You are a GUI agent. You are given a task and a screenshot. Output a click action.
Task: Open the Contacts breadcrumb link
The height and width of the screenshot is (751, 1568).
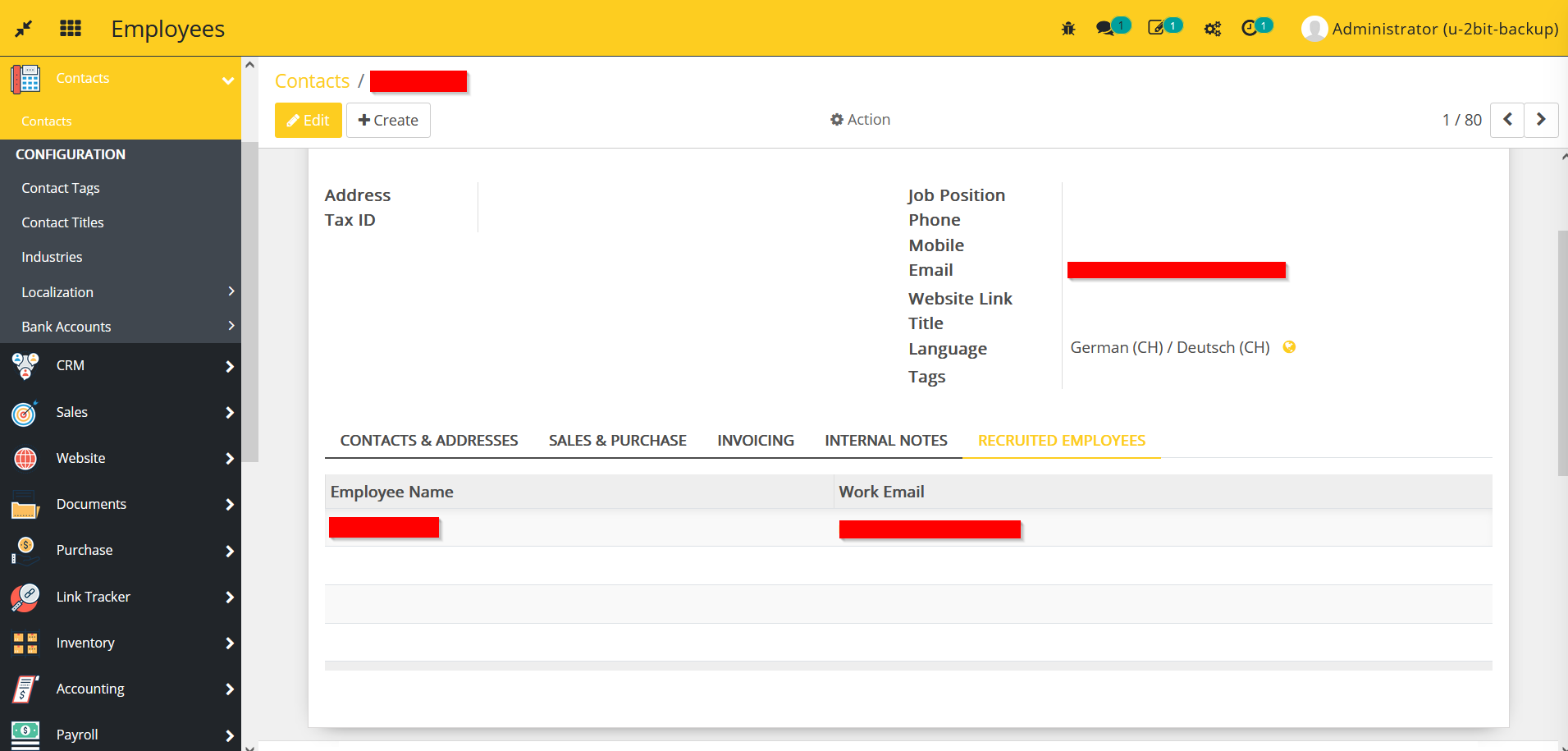coord(312,80)
